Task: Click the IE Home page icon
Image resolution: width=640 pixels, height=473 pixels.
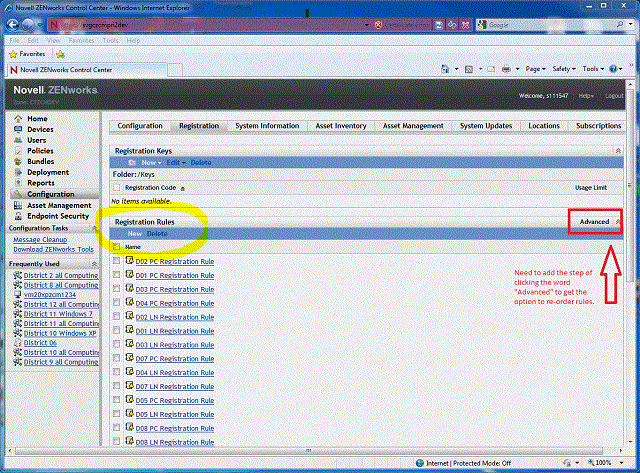Action: point(445,69)
